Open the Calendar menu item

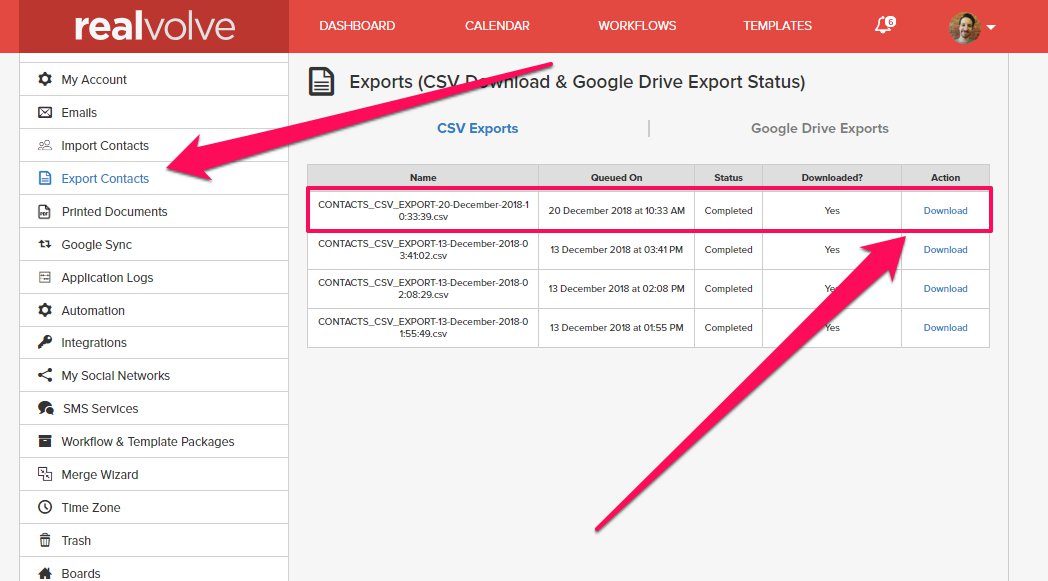[x=497, y=26]
